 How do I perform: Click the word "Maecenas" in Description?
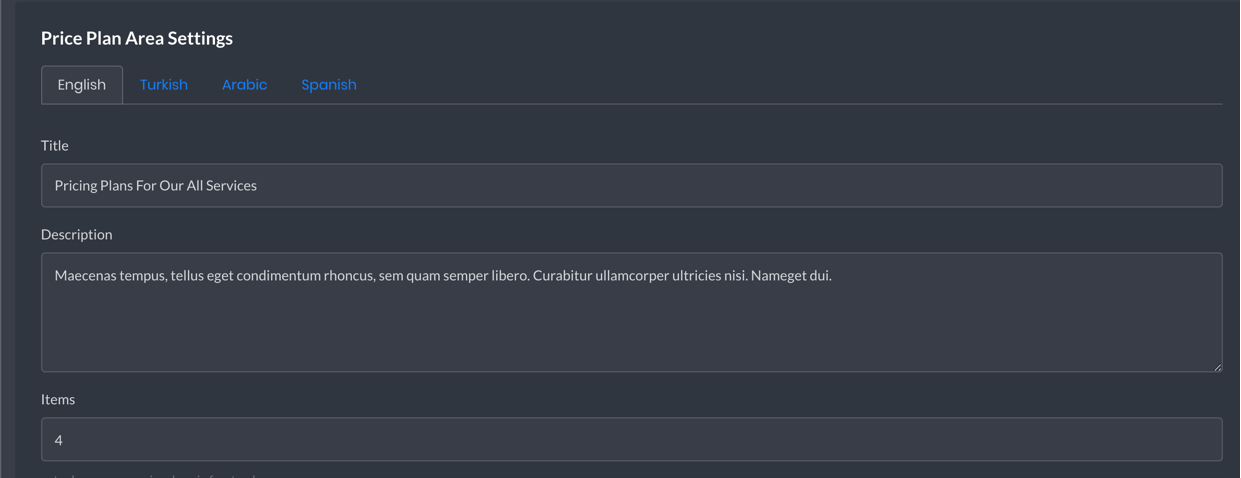click(x=85, y=275)
